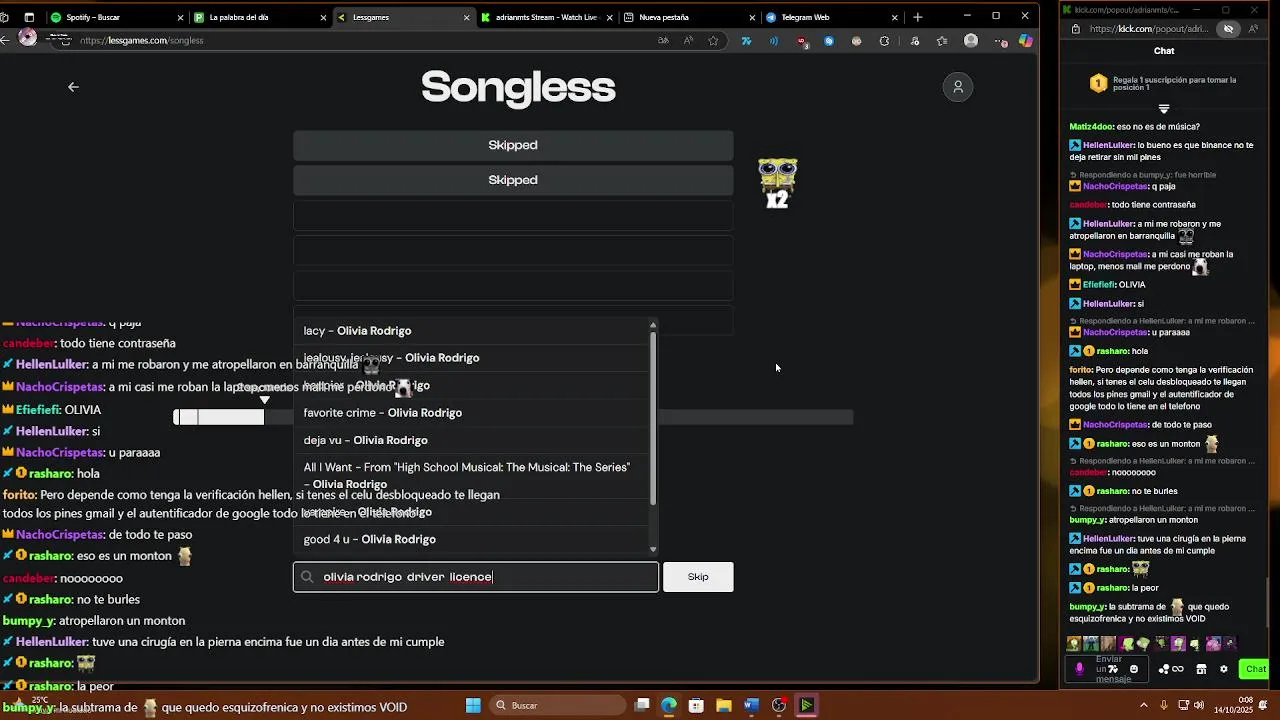1280x720 pixels.
Task: Open OBS Studio from the taskbar
Action: point(779,705)
